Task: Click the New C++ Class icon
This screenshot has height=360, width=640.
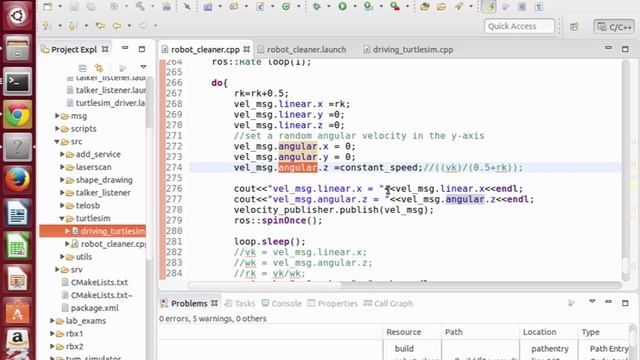Action: click(286, 6)
